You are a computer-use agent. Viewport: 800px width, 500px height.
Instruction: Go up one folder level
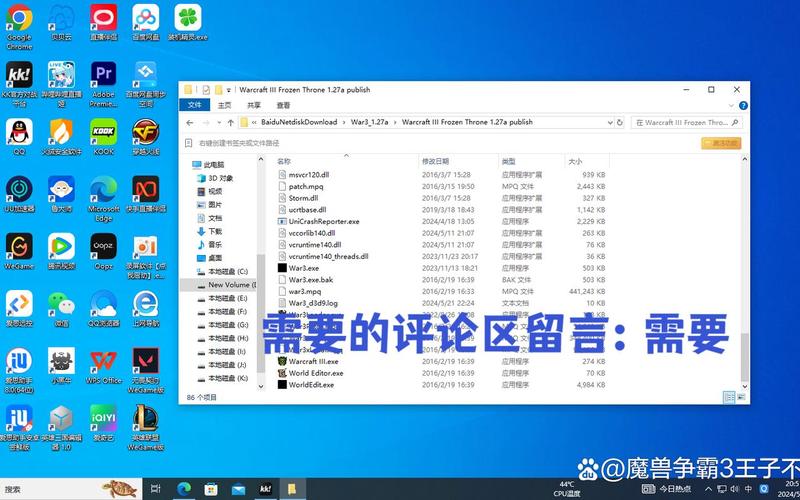point(231,122)
